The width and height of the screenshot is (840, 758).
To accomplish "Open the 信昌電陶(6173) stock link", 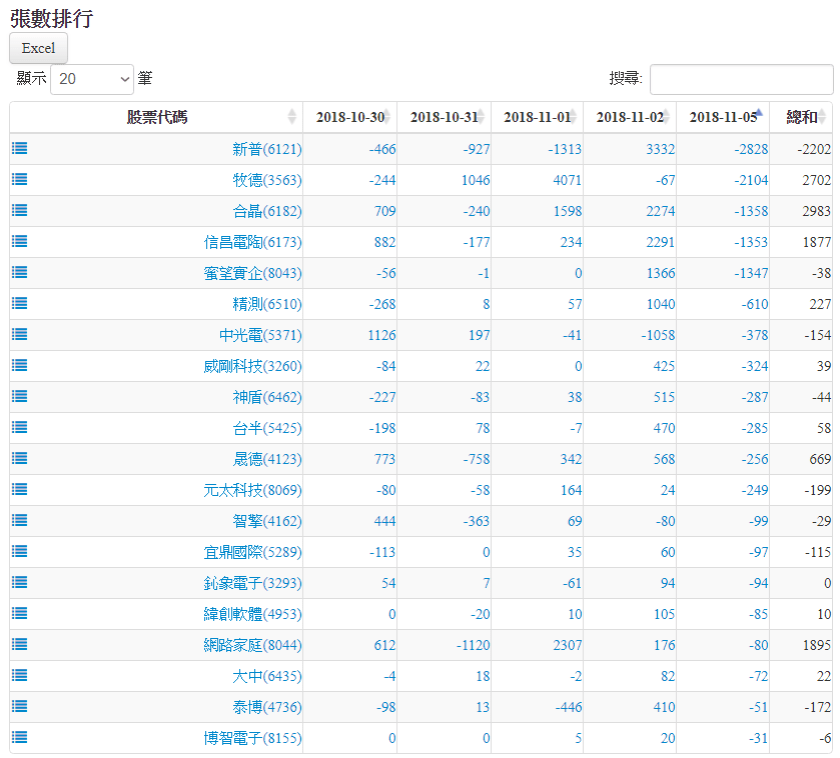I will point(252,242).
